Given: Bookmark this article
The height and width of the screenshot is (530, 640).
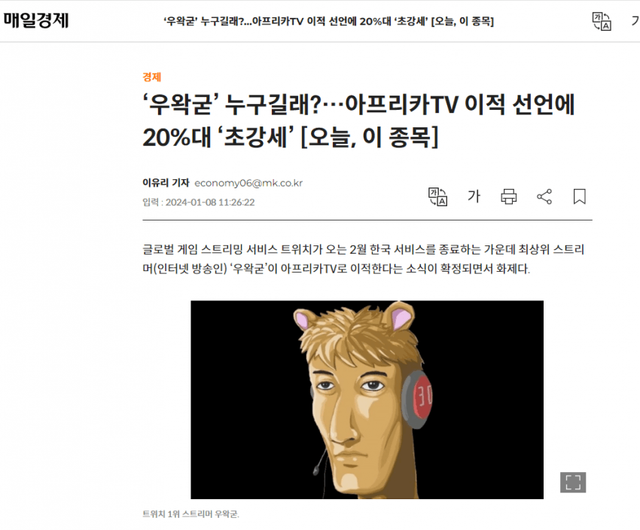Looking at the screenshot, I should pyautogui.click(x=580, y=196).
